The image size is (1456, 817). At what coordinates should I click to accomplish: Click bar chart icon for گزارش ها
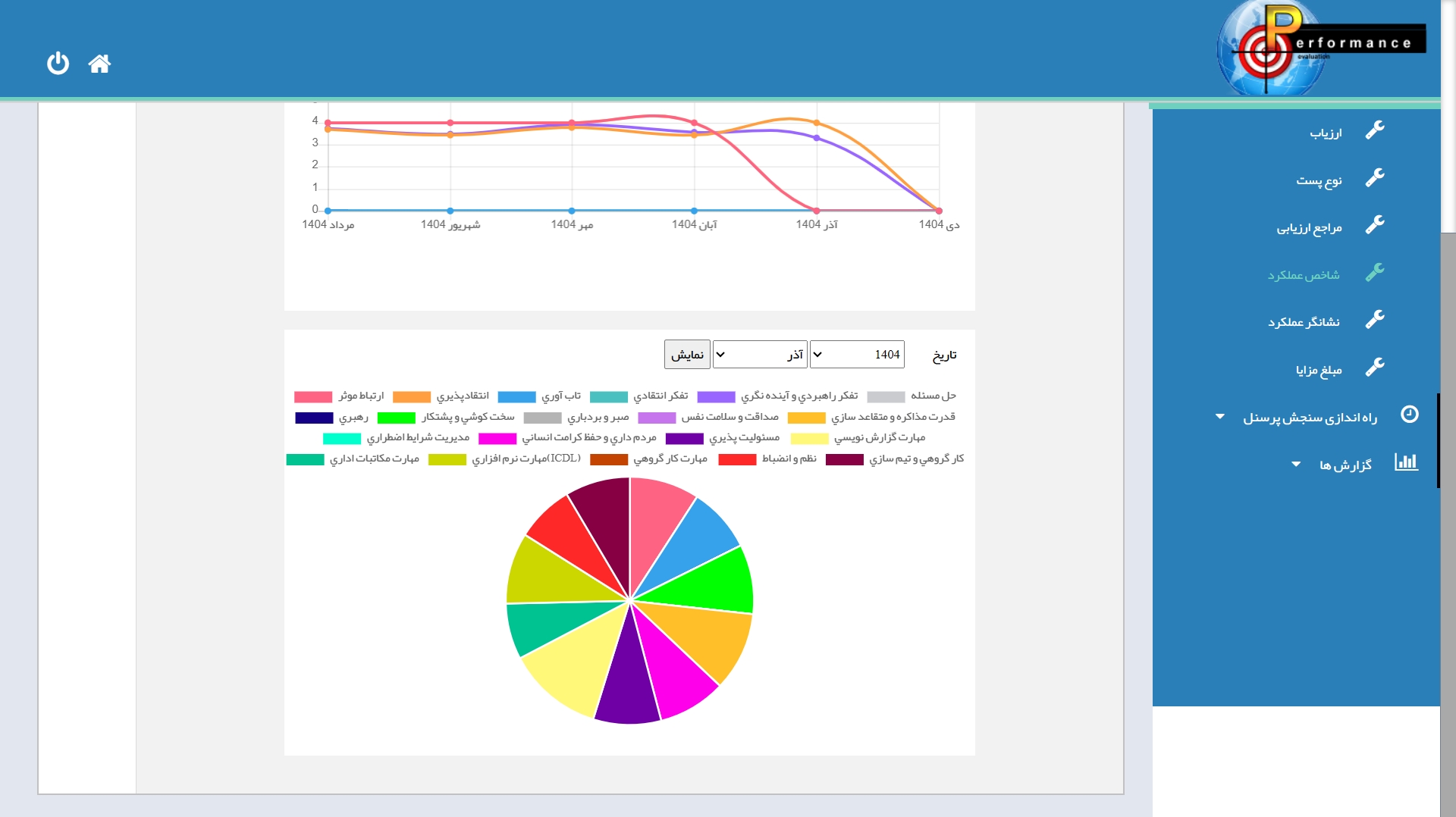pos(1406,462)
